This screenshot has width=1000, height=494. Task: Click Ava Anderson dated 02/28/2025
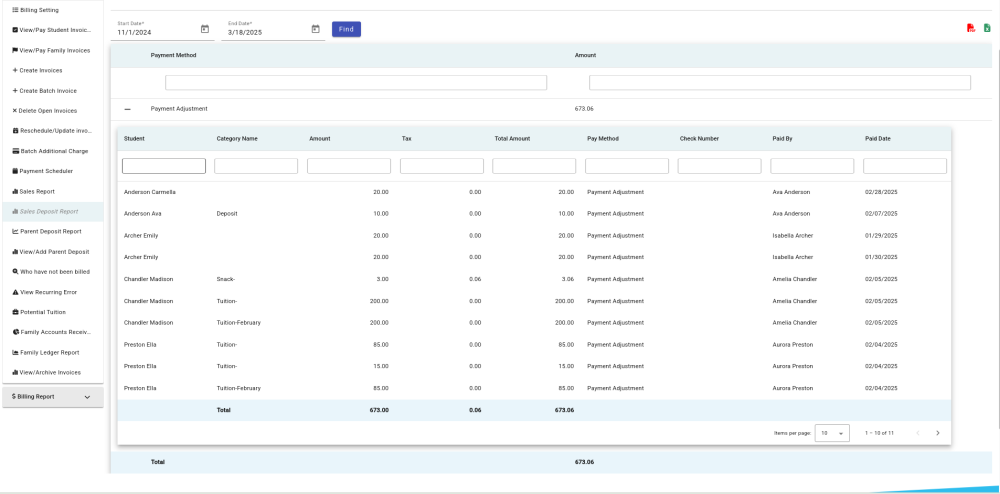coord(791,192)
